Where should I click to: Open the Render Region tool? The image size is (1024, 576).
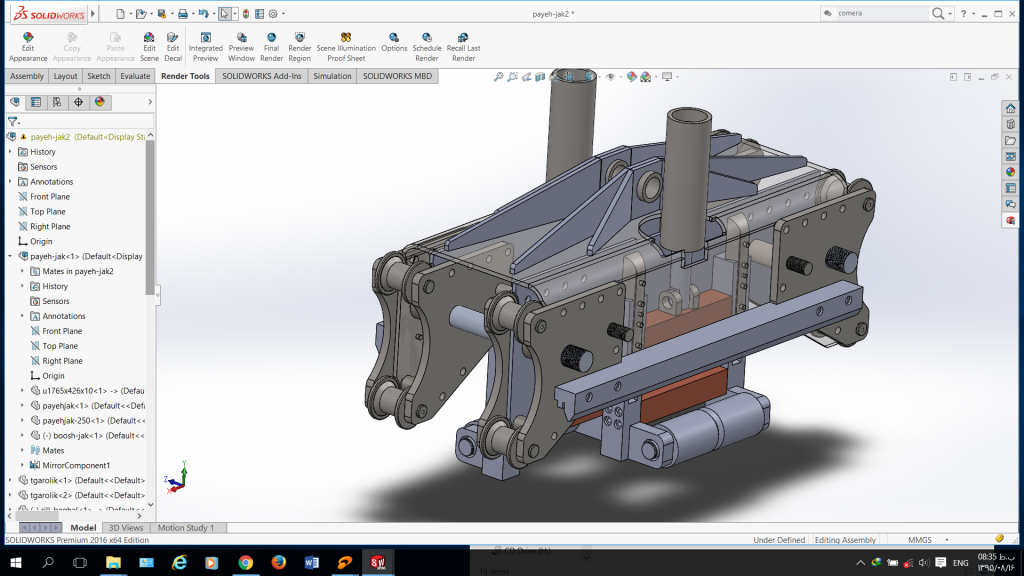pyautogui.click(x=300, y=47)
